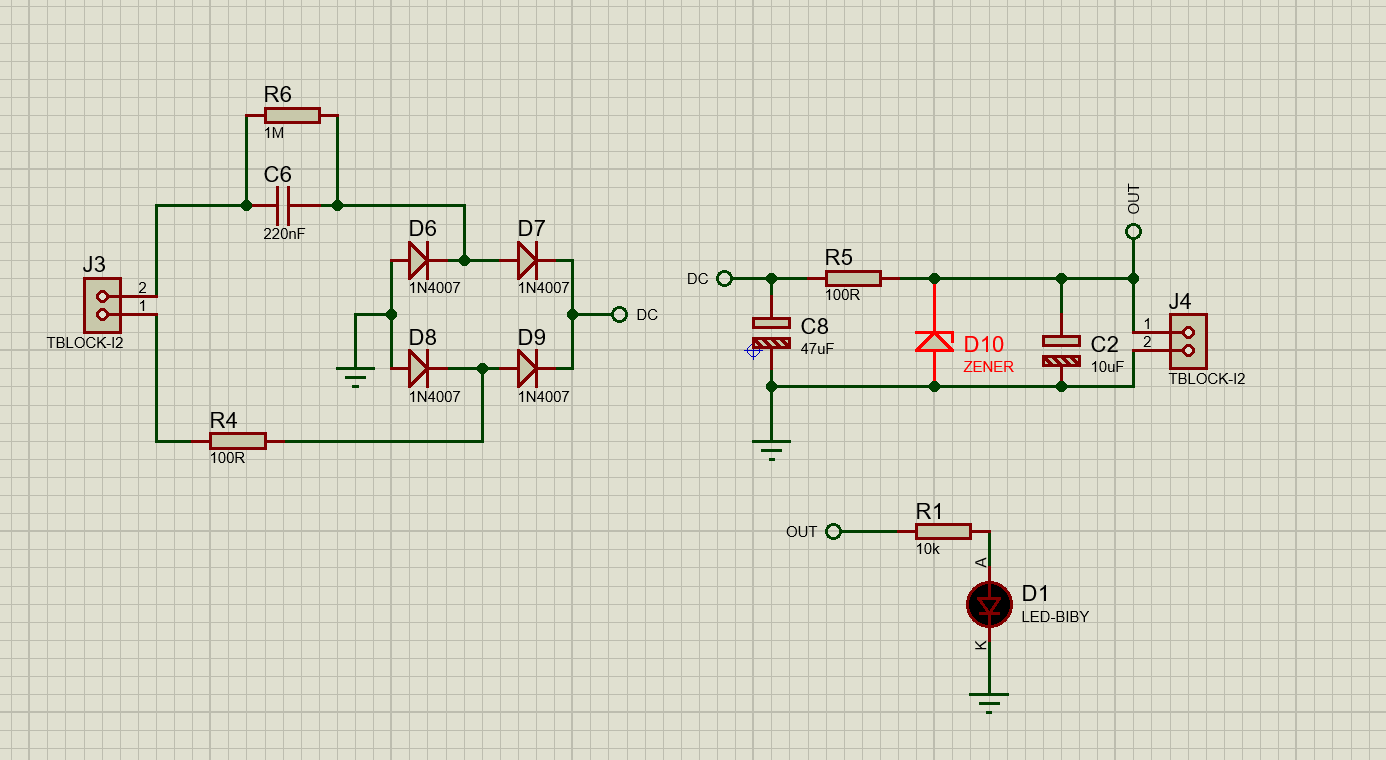Click the 10k value label

coord(927,549)
